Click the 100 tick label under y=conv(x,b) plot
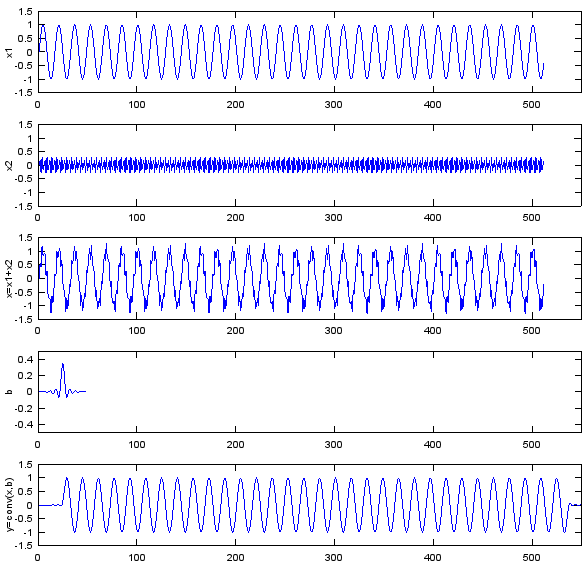Image resolution: width=586 pixels, height=562 pixels. coord(136,558)
